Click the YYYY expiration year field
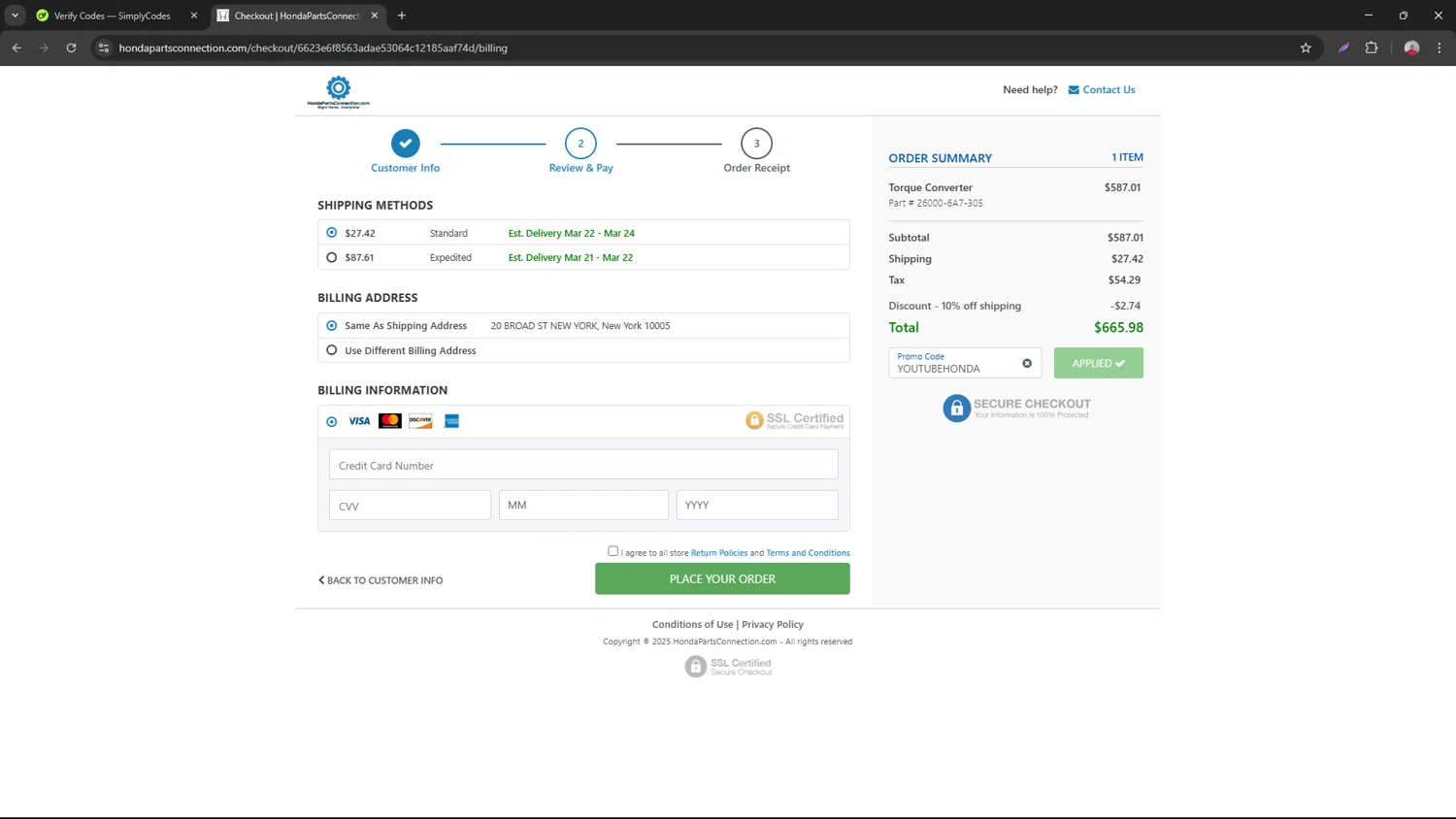 tap(757, 506)
